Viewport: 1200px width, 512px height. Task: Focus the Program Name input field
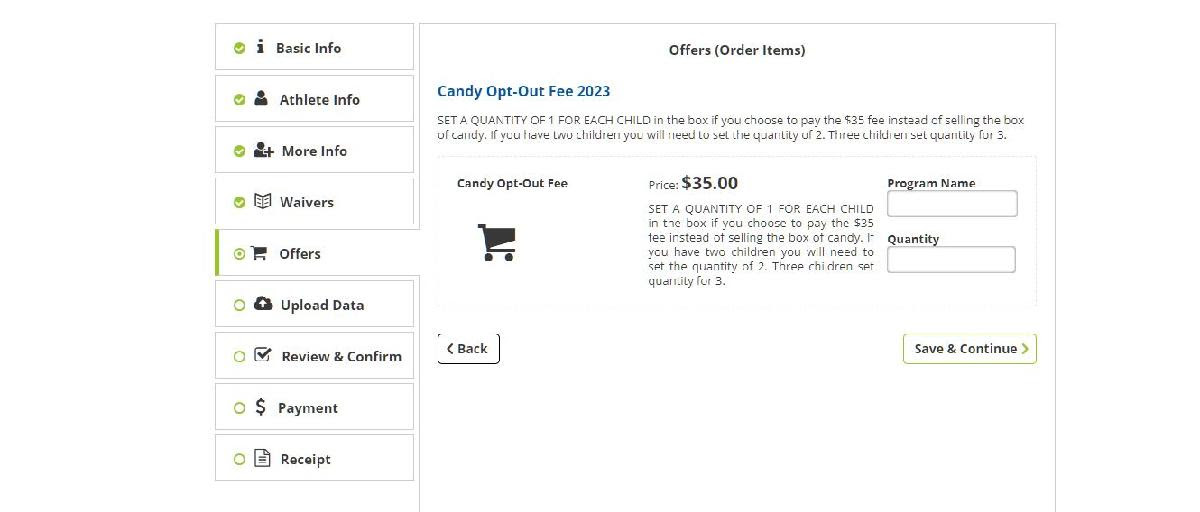951,204
